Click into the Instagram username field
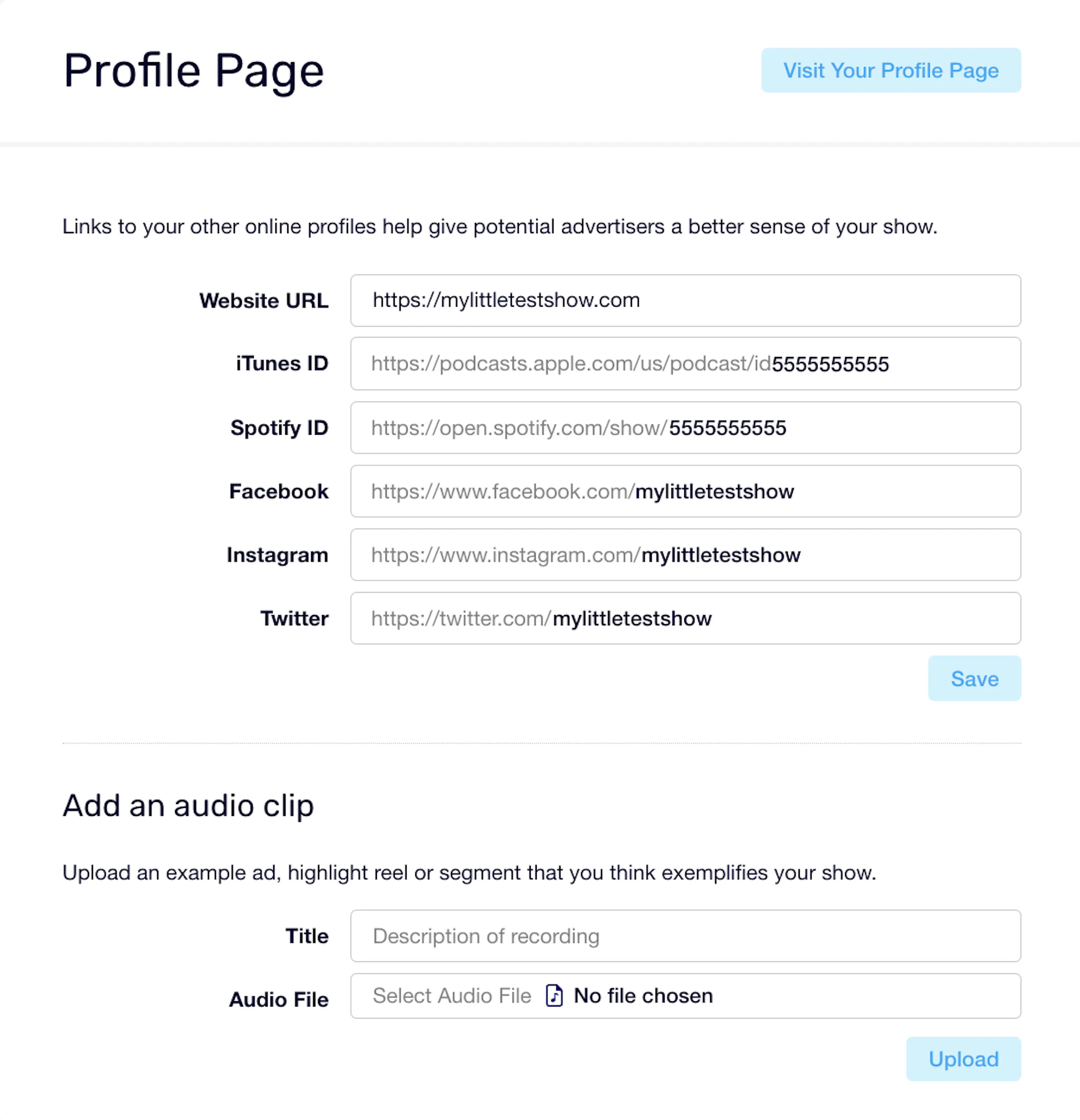 point(685,555)
